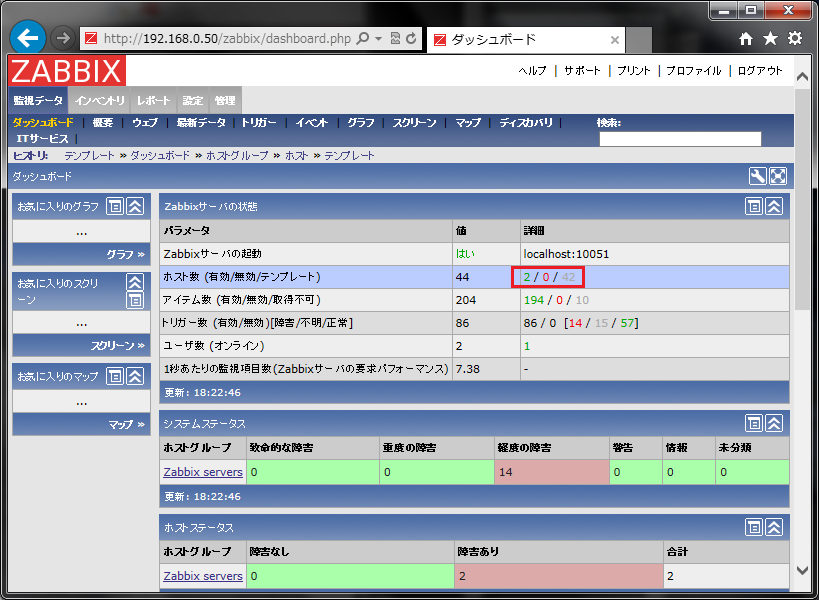Collapse the システムステータス widget
Screen dimensions: 819x600
point(774,423)
